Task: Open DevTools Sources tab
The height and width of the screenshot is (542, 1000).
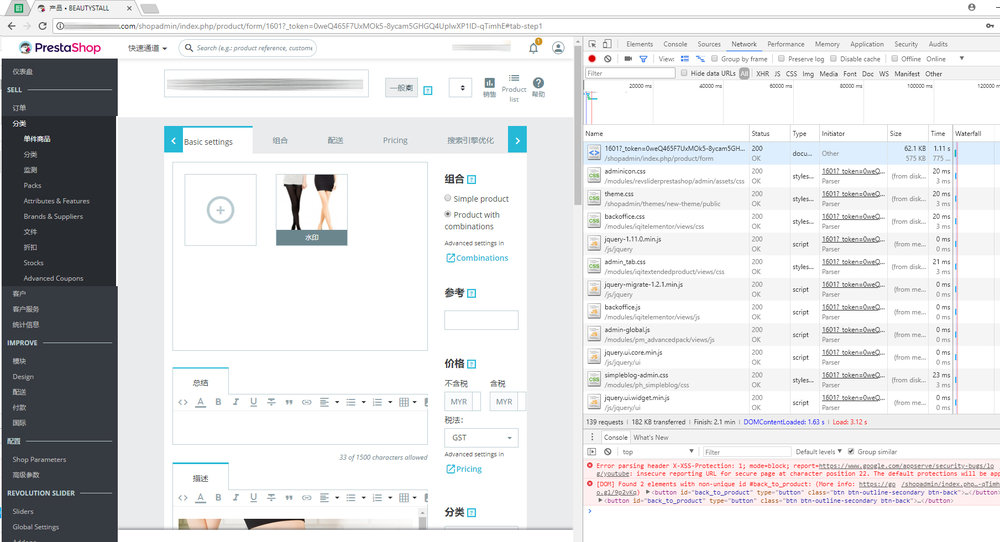Action: [x=709, y=44]
